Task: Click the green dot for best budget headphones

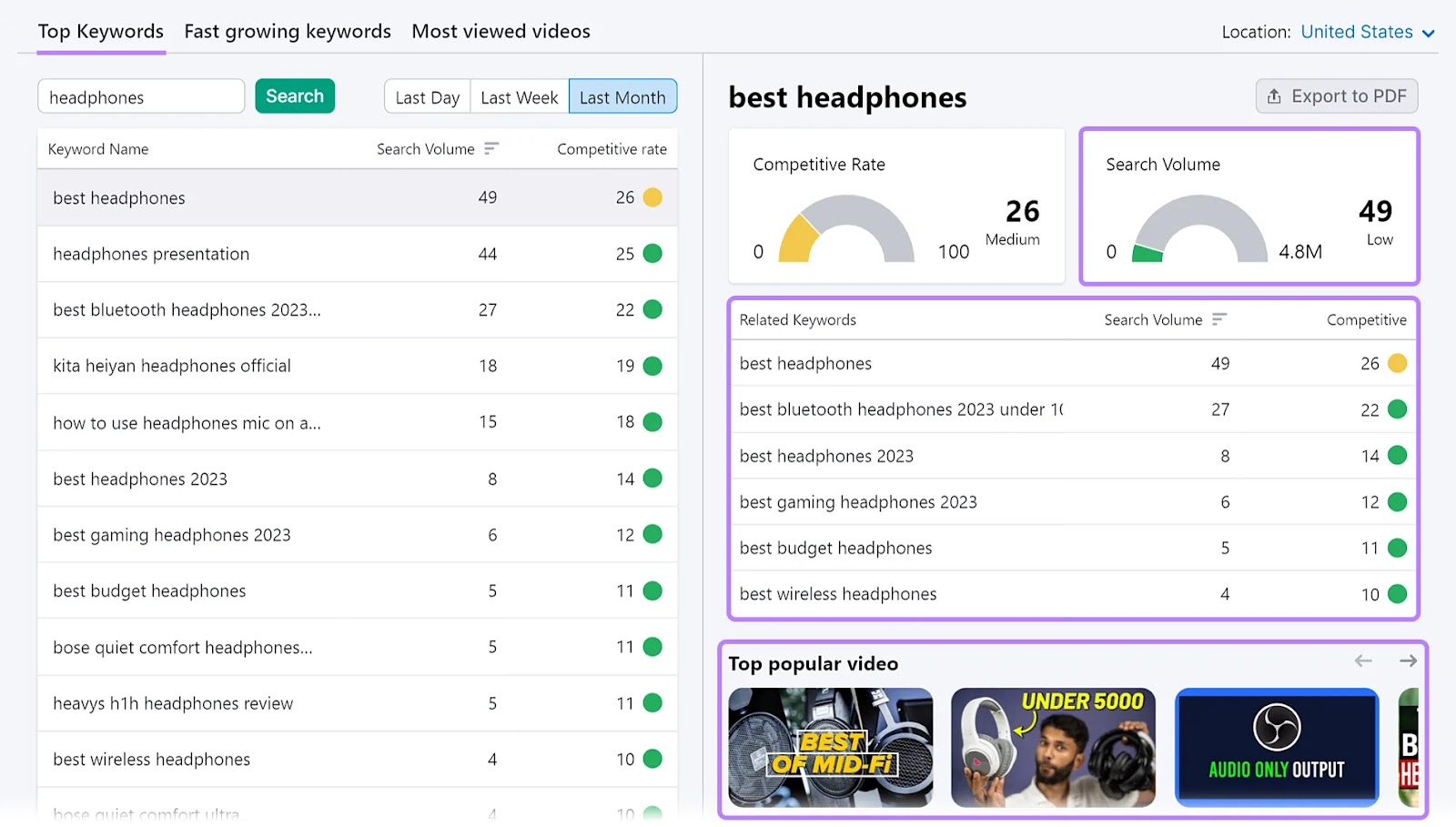Action: point(652,590)
